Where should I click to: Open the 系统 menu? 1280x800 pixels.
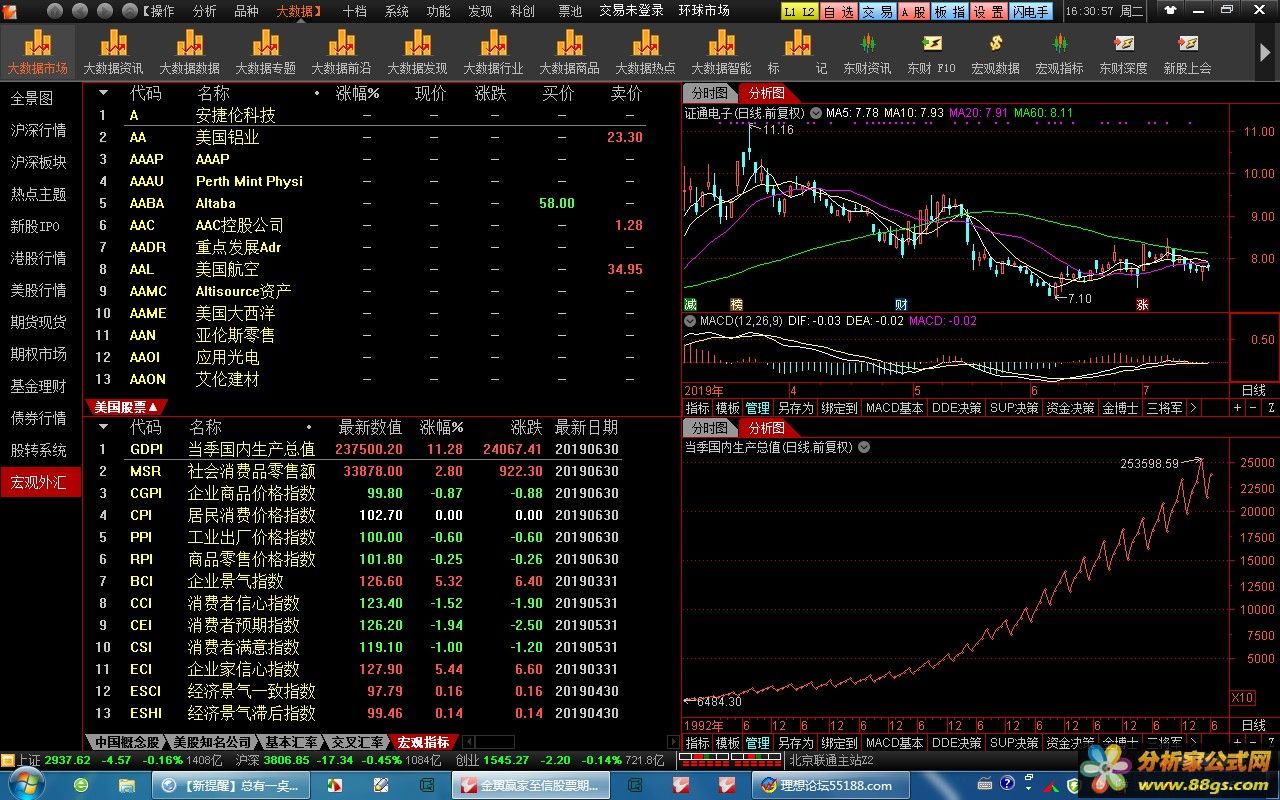click(397, 11)
